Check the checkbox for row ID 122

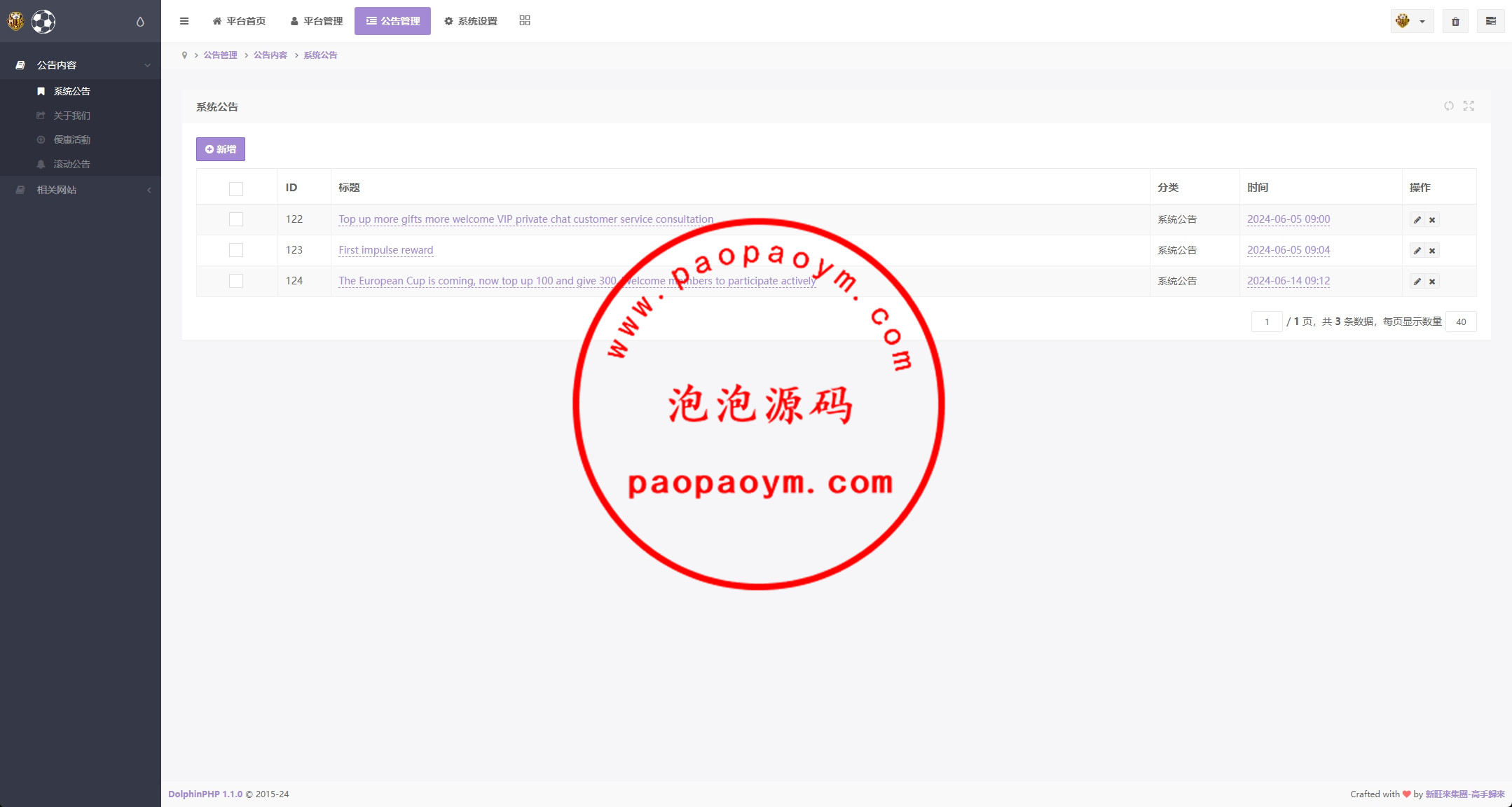click(x=236, y=219)
